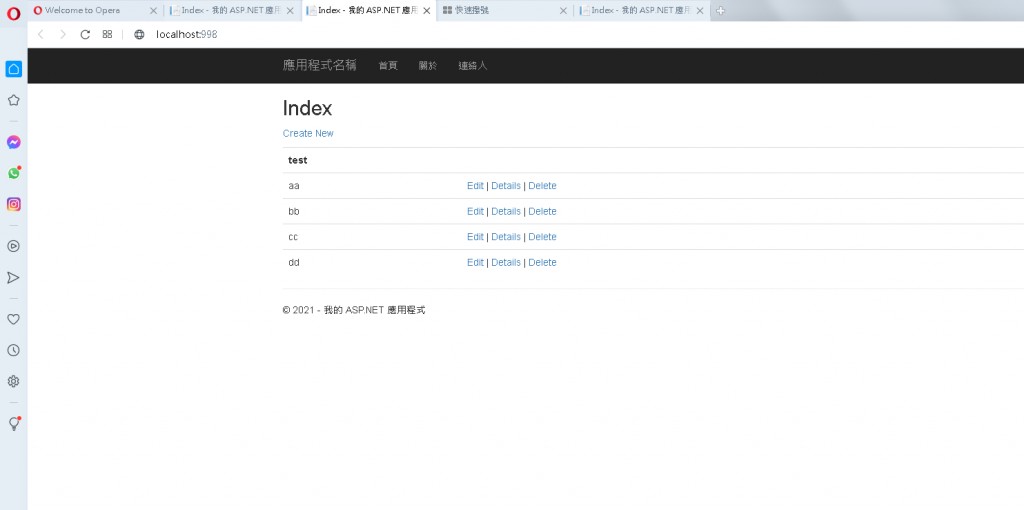This screenshot has height=510, width=1024.
Task: Switch to the last Index ASP.NET tab
Action: coord(641,10)
